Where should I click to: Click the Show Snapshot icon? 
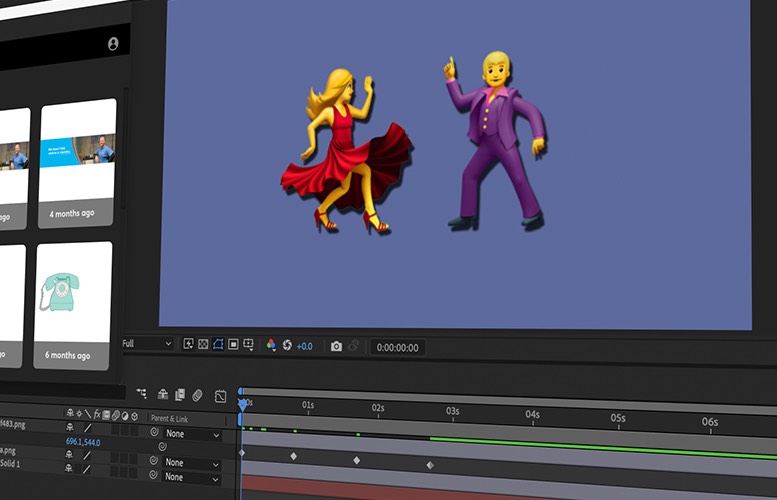(x=353, y=346)
